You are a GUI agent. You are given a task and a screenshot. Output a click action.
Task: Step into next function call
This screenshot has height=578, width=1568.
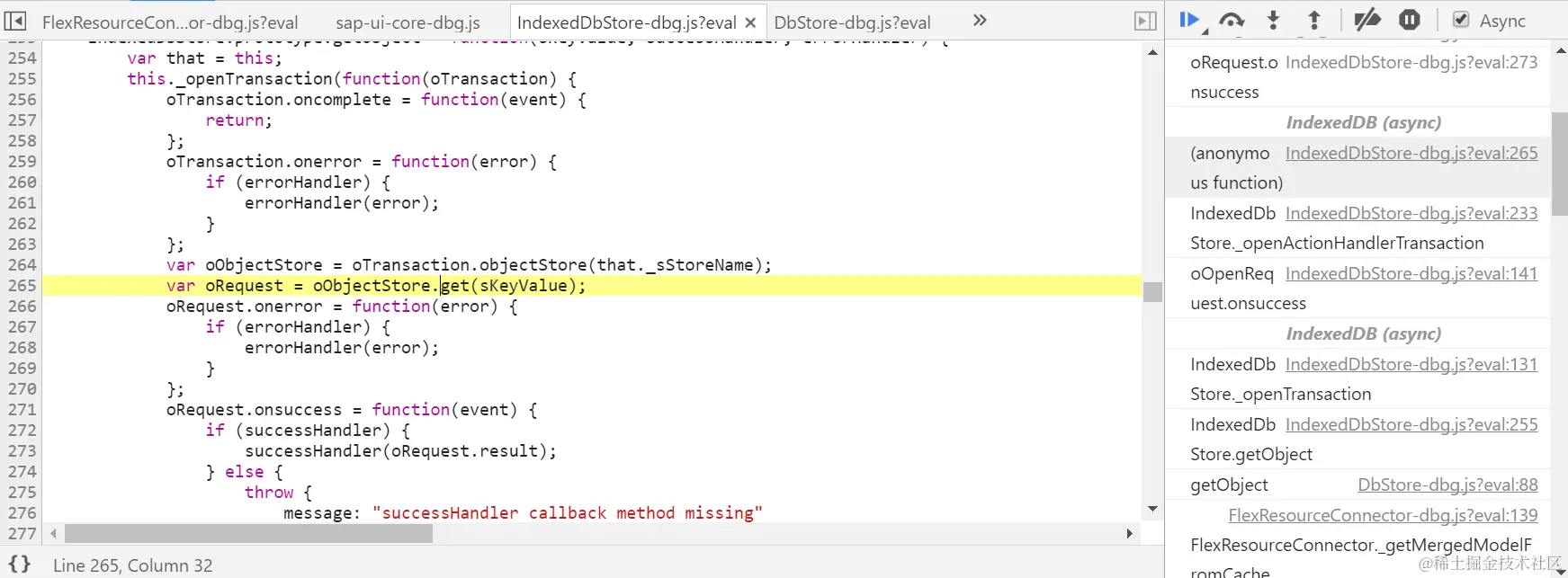tap(1273, 21)
